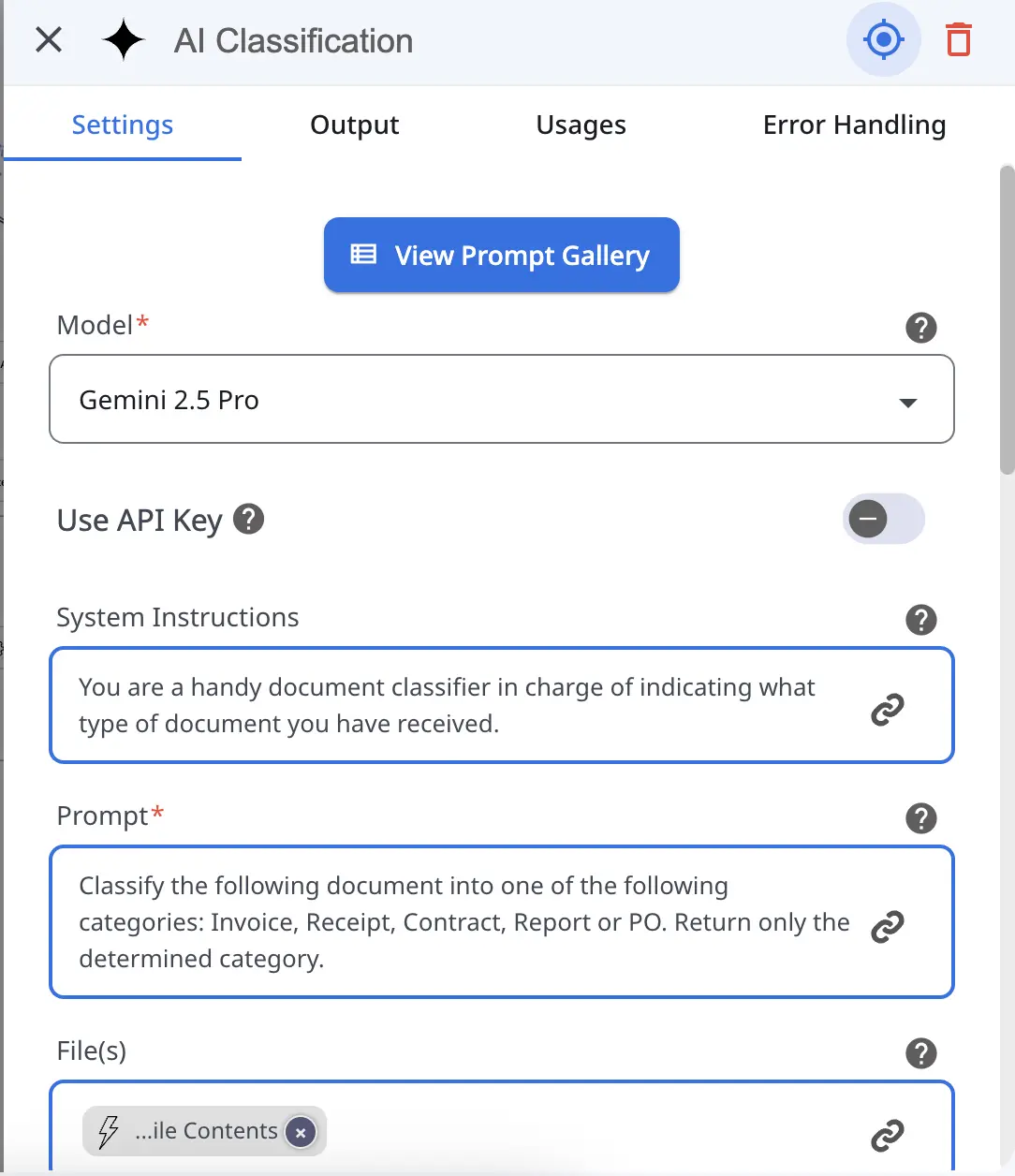Click the help icon next to Prompt

pos(920,818)
